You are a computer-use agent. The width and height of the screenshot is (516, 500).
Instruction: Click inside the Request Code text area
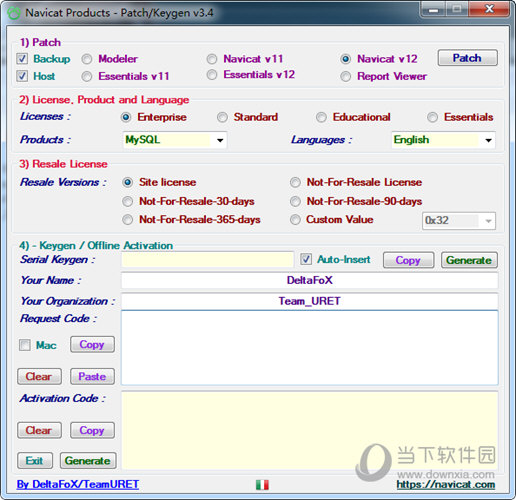(x=310, y=348)
